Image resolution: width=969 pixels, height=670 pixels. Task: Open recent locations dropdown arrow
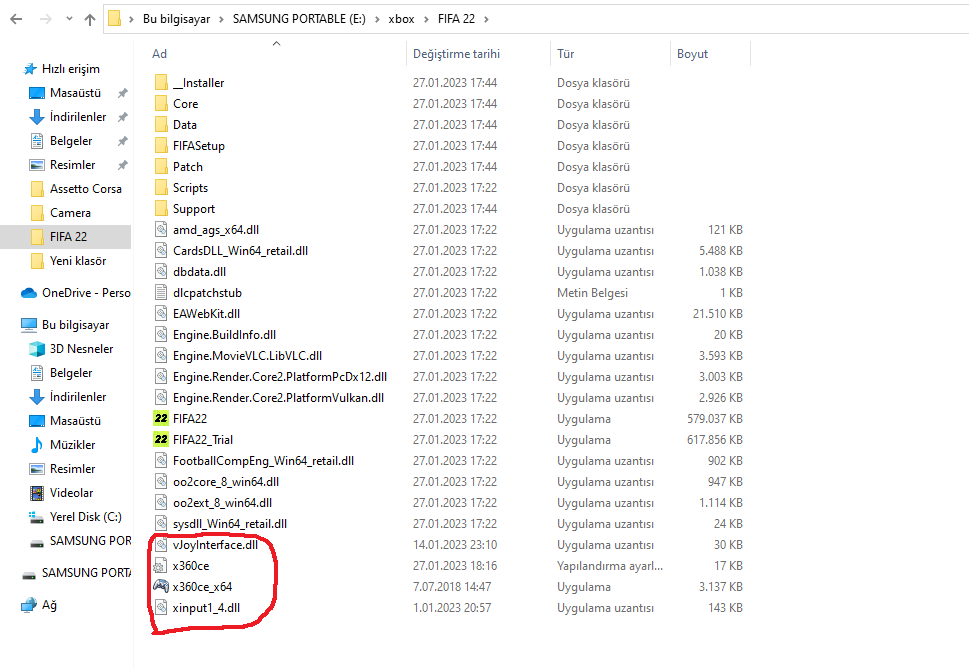tap(69, 19)
